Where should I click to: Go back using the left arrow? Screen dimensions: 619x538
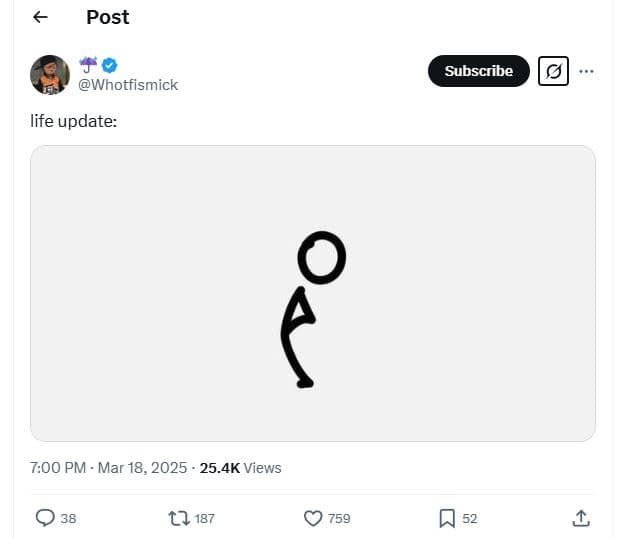click(40, 17)
